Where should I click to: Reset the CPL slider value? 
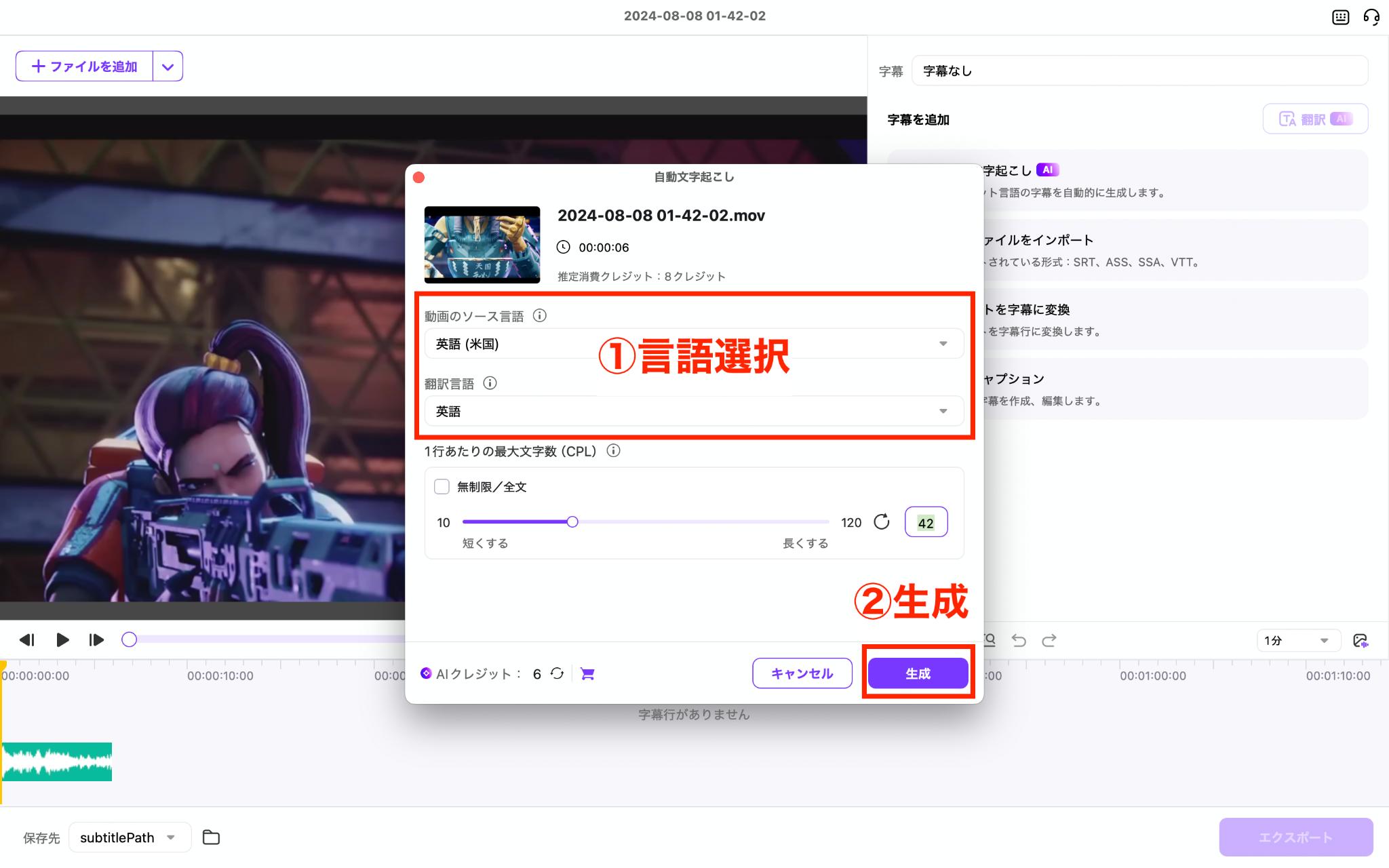[x=881, y=521]
